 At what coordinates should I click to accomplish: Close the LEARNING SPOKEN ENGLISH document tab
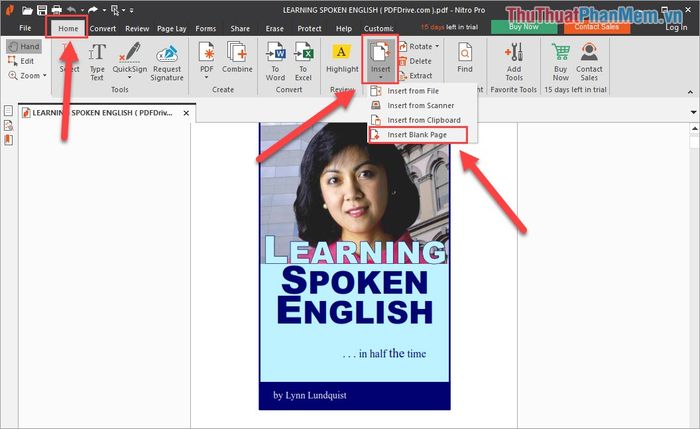coord(186,113)
